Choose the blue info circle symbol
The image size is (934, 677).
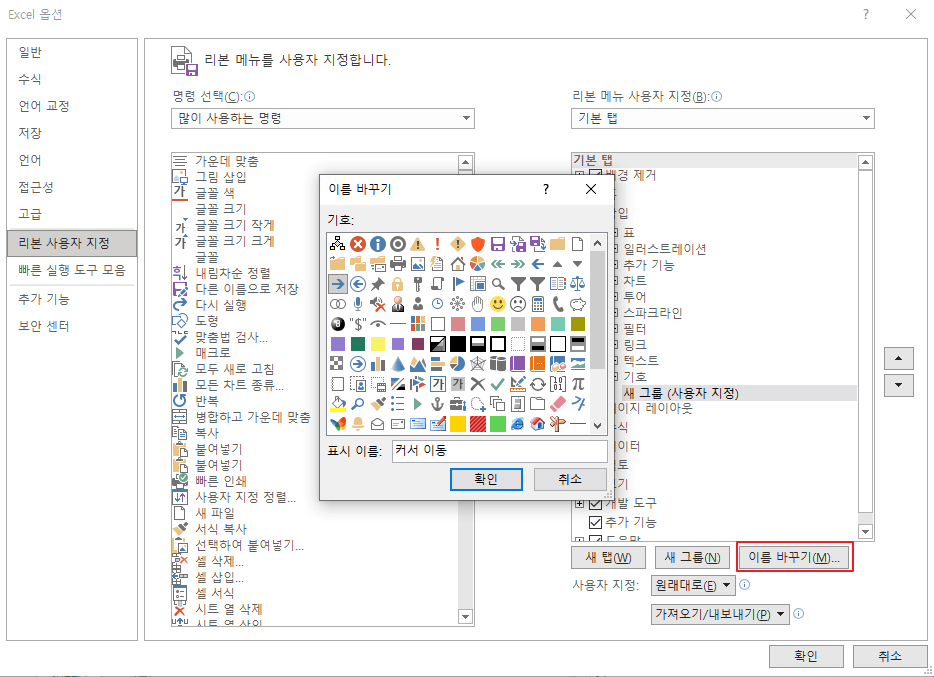click(x=378, y=244)
